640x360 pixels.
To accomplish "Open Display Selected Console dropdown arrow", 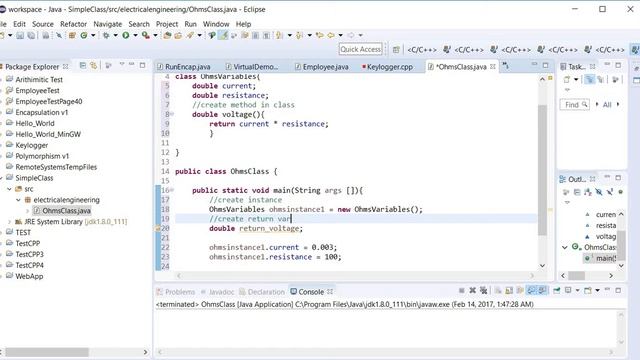I will [577, 290].
